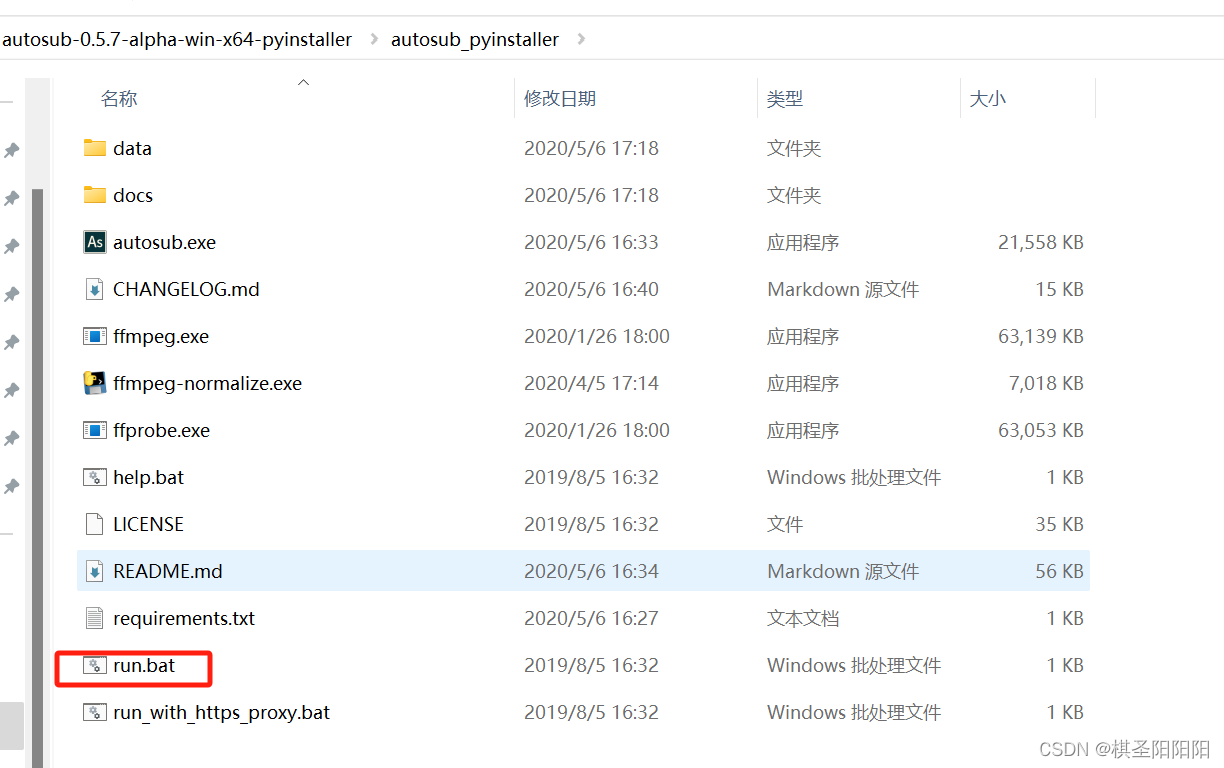Click the README.md file icon

[95, 571]
